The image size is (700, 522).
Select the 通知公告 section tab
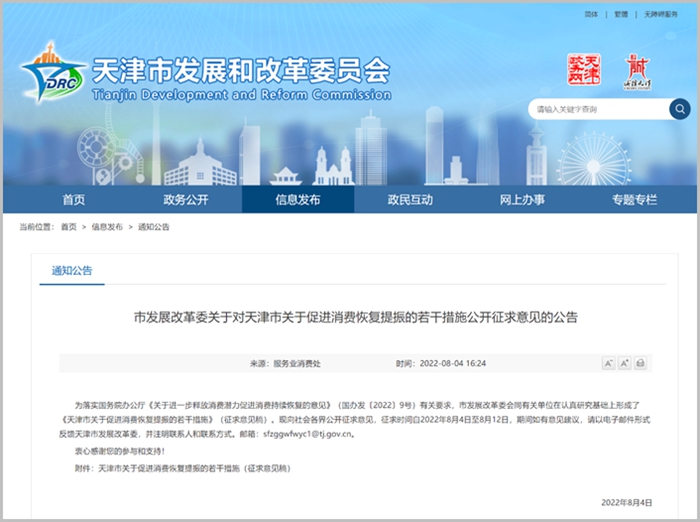point(72,271)
